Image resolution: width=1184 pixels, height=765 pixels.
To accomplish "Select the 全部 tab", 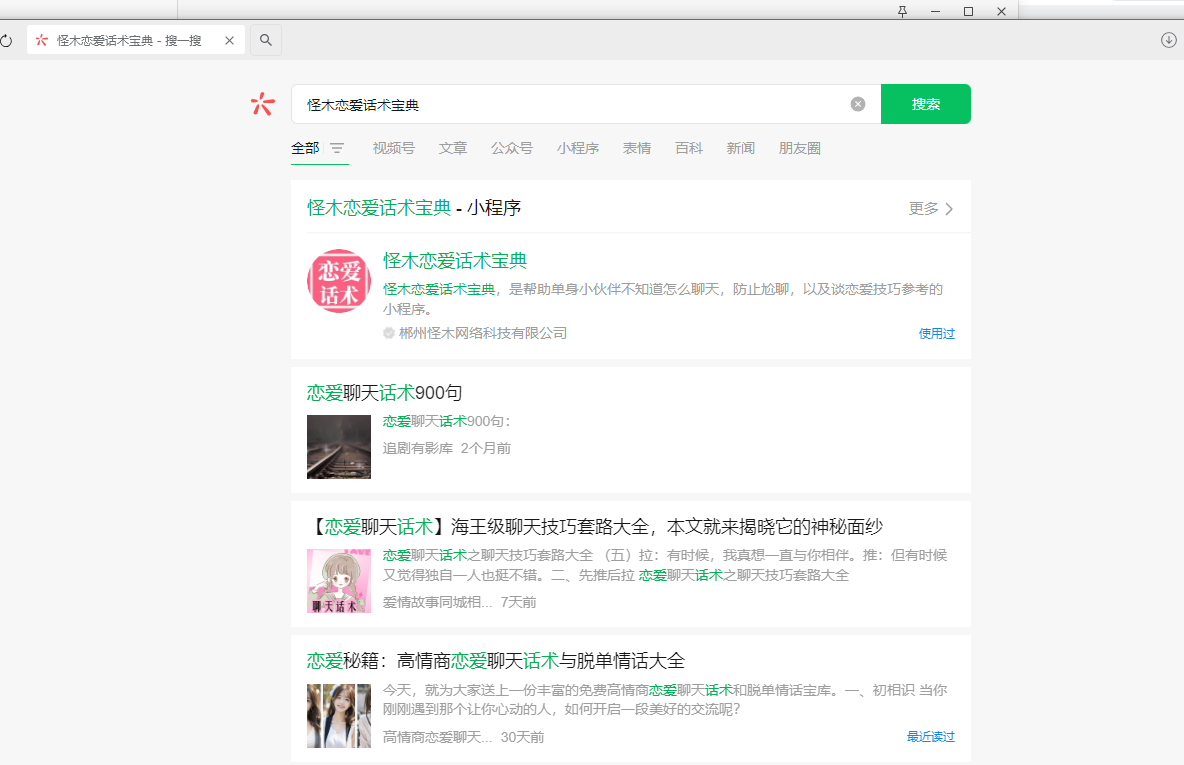I will tap(305, 148).
